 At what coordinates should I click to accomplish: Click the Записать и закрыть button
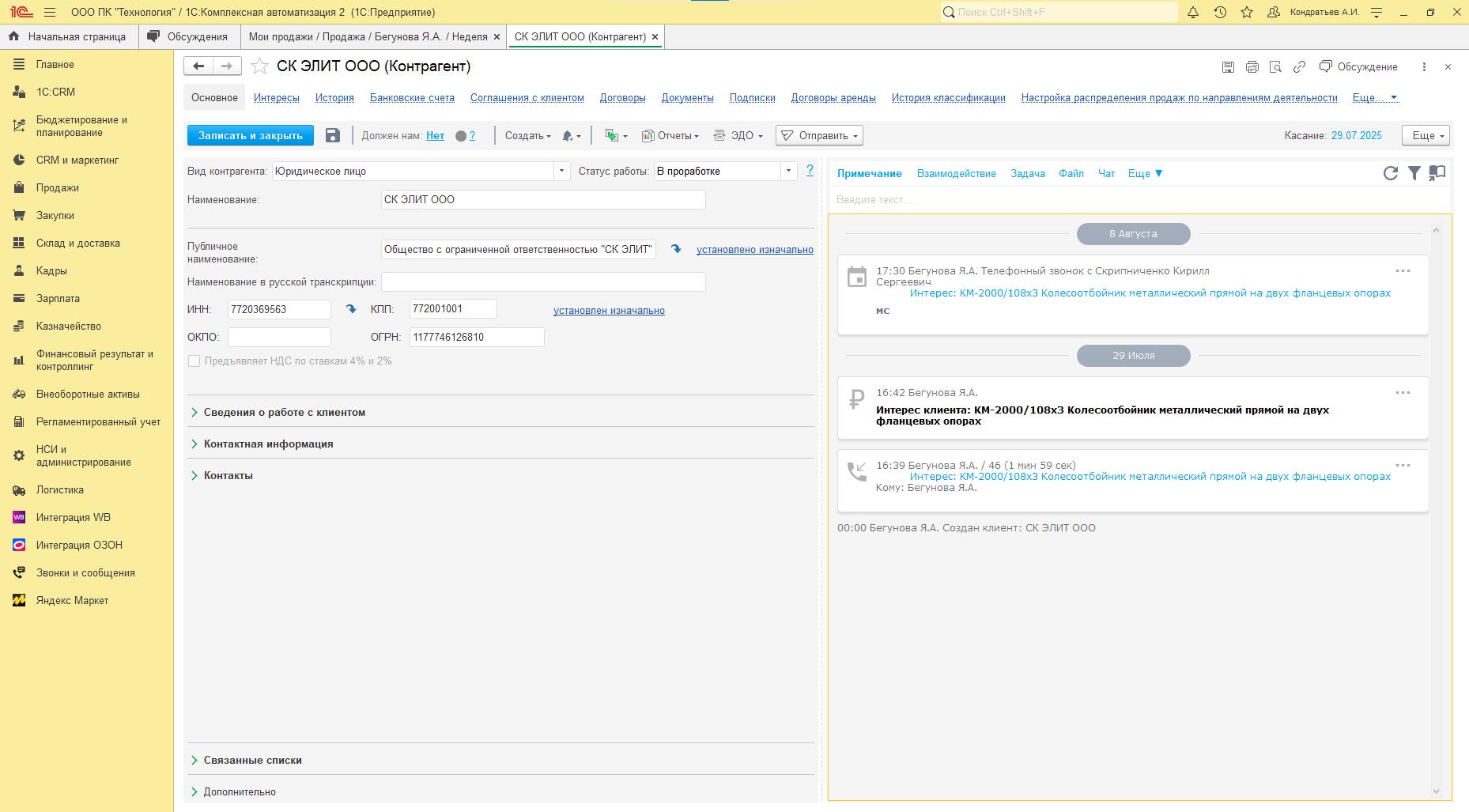coord(250,136)
